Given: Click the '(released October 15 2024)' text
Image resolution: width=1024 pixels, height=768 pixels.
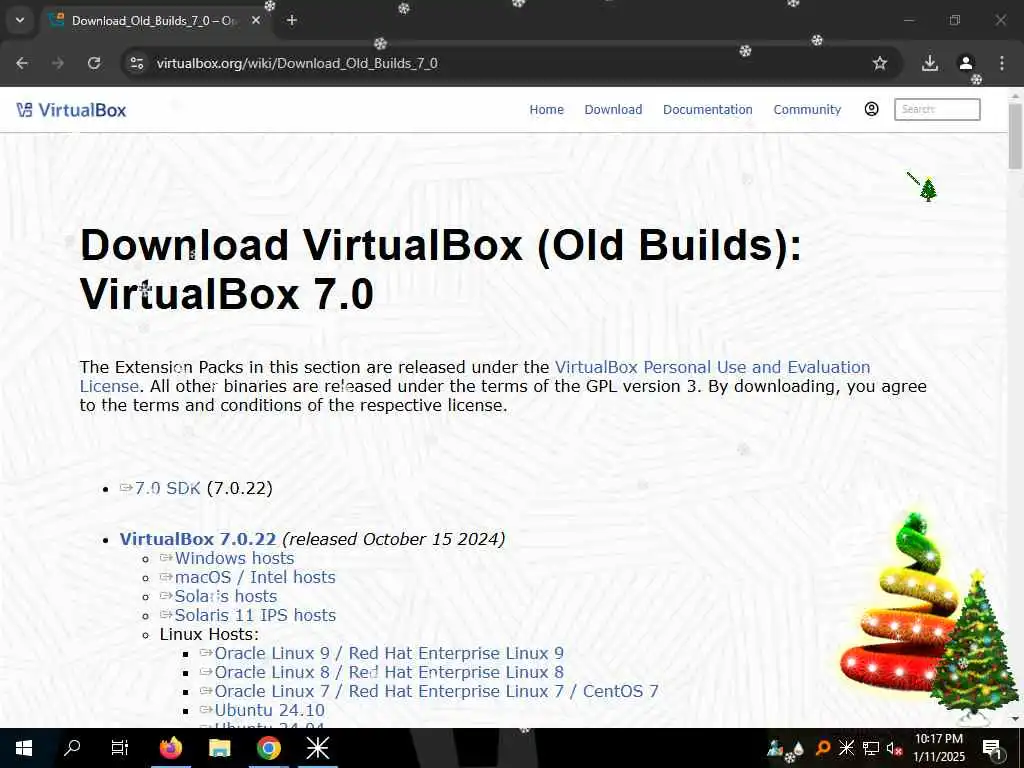Looking at the screenshot, I should tap(394, 539).
